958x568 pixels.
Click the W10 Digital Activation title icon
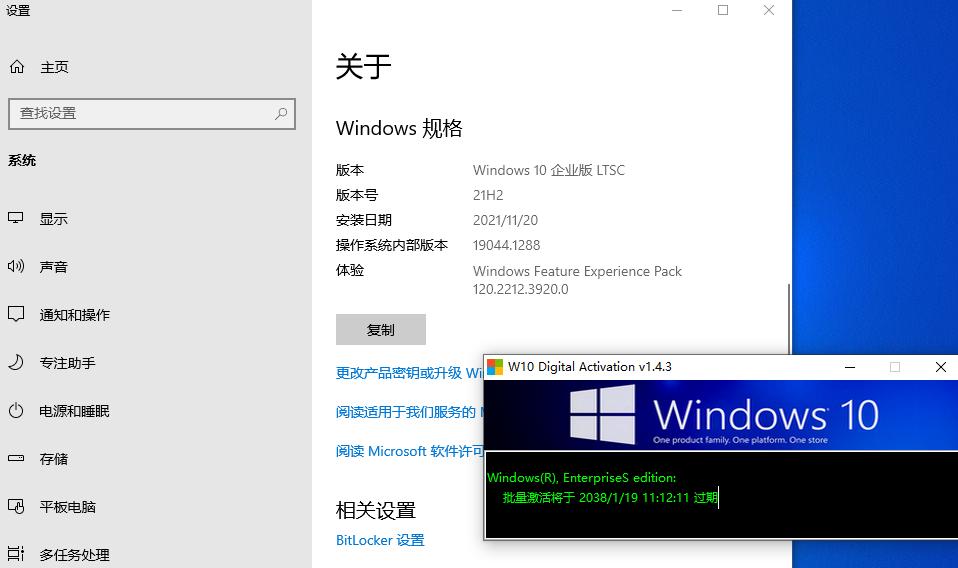[495, 366]
